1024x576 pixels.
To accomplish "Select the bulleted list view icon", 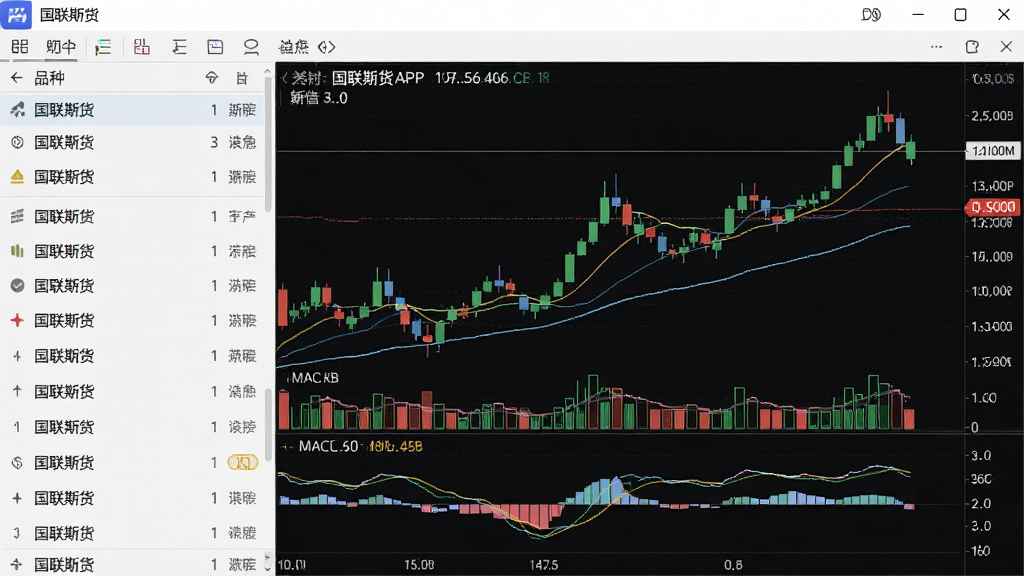I will [x=103, y=46].
